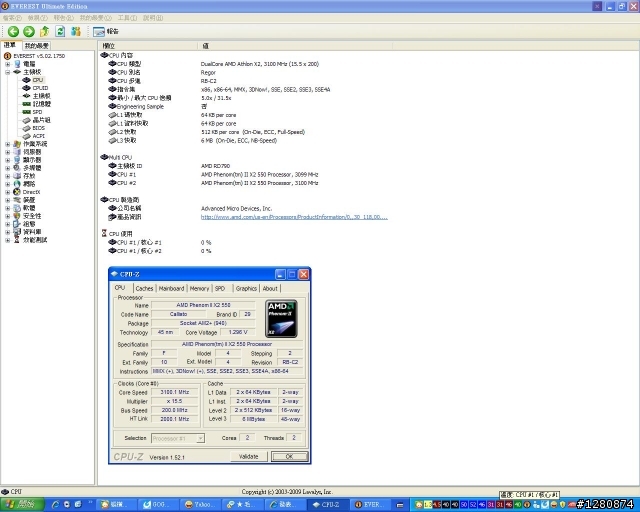Click the green Back arrow toolbar icon
640x512 pixels.
click(x=13, y=31)
